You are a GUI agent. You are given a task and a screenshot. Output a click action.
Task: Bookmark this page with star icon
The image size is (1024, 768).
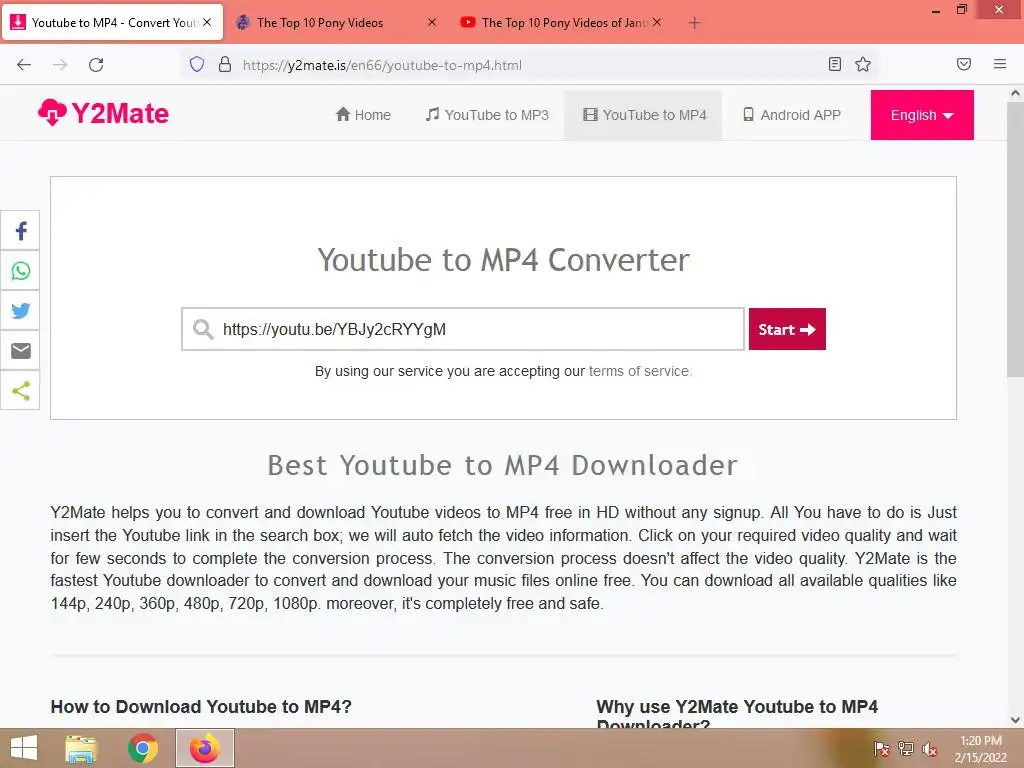[863, 64]
